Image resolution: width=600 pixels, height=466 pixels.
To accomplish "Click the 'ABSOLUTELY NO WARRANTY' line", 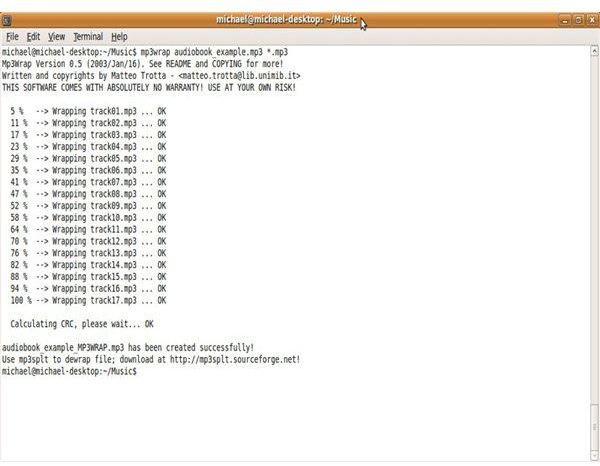I will (x=149, y=88).
